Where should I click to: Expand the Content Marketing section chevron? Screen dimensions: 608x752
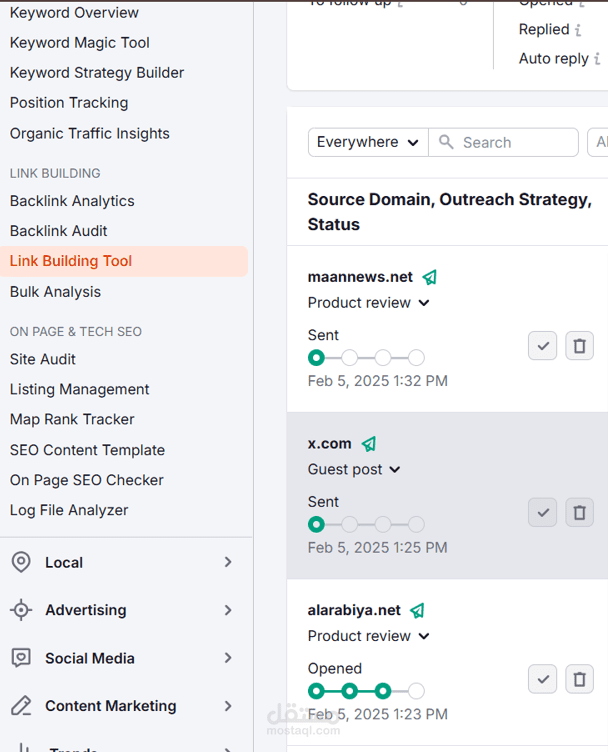coord(228,706)
